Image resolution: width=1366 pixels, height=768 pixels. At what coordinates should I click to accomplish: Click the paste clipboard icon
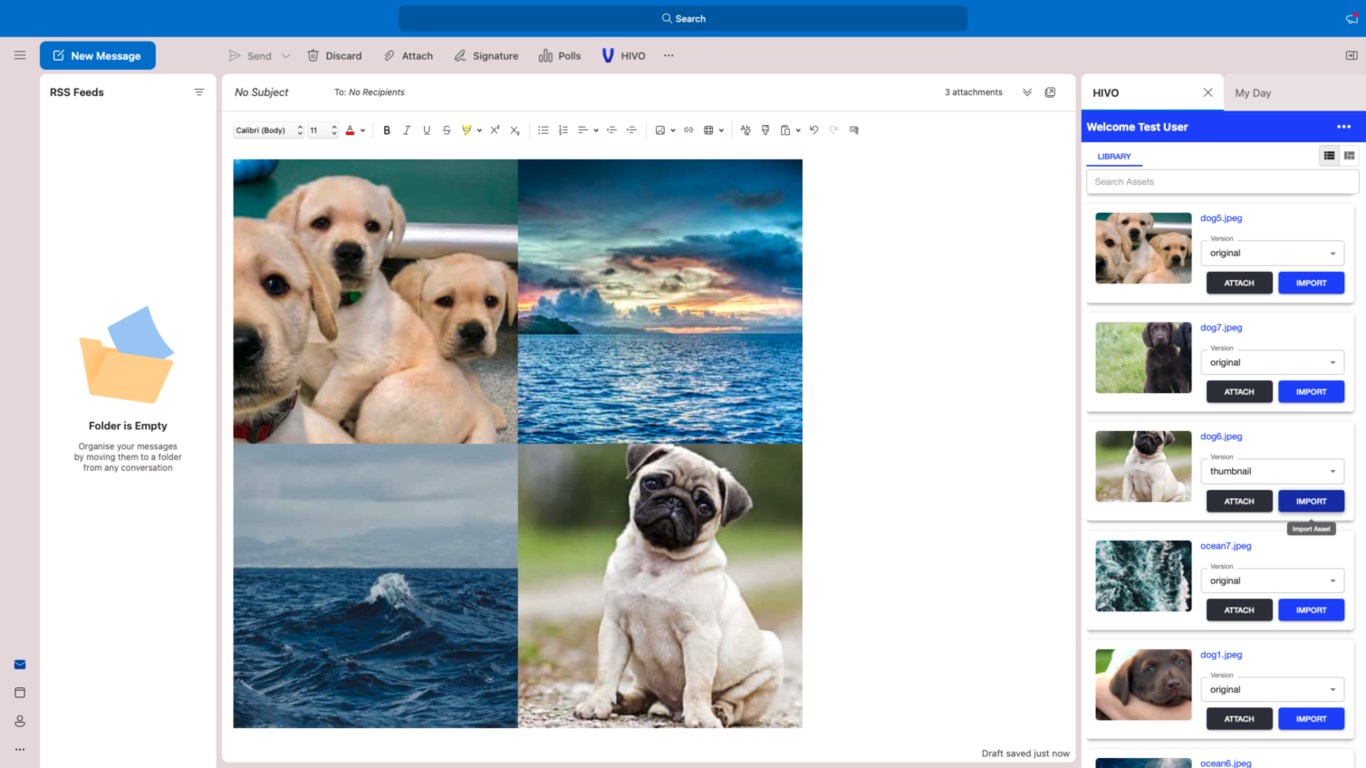(x=785, y=130)
